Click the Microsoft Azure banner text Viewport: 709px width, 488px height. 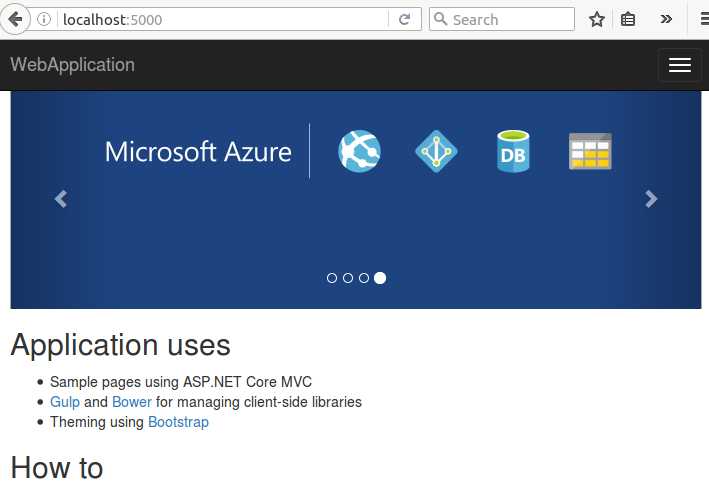[198, 152]
